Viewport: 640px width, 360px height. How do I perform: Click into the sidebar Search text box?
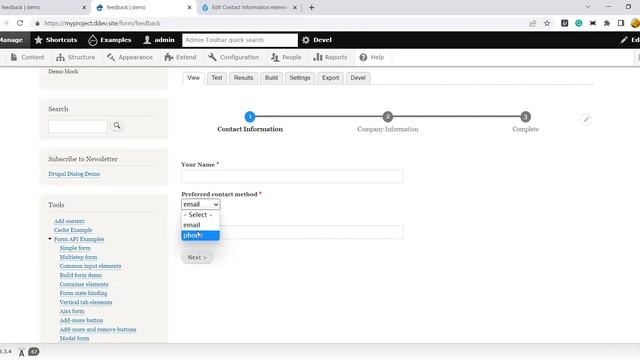(78, 126)
